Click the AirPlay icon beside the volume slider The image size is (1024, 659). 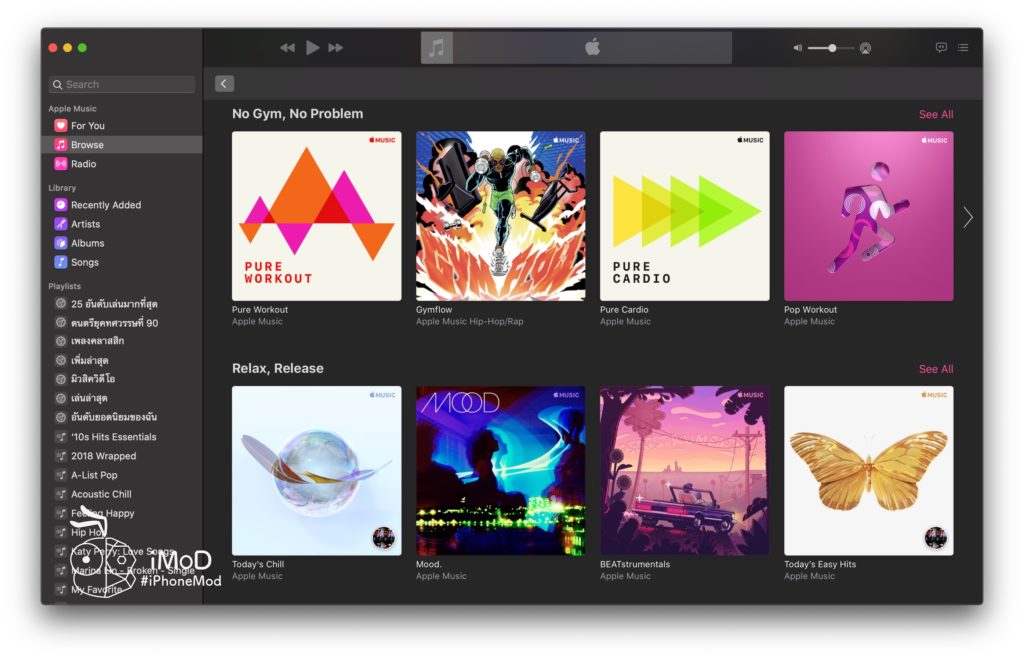[x=864, y=47]
